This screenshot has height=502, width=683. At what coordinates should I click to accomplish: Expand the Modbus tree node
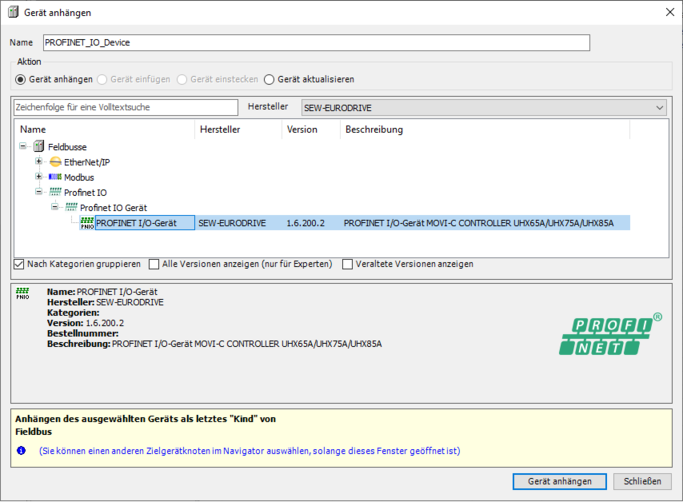pyautogui.click(x=39, y=177)
